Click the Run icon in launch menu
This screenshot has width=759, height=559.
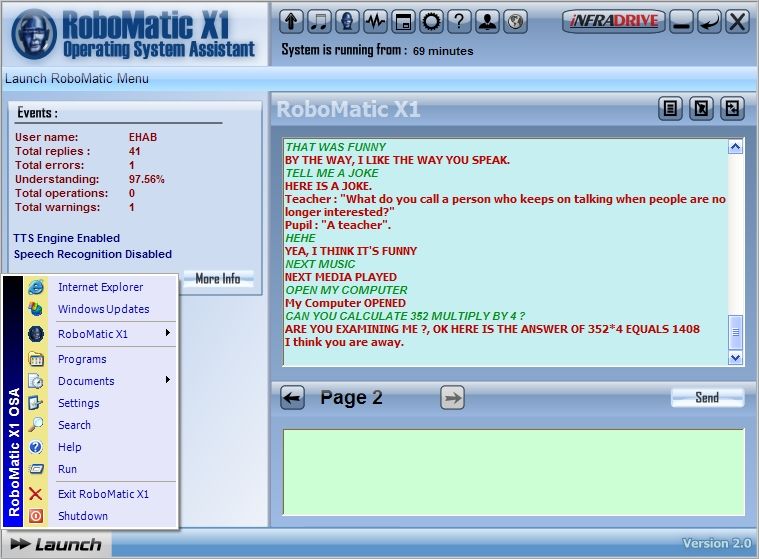coord(36,469)
